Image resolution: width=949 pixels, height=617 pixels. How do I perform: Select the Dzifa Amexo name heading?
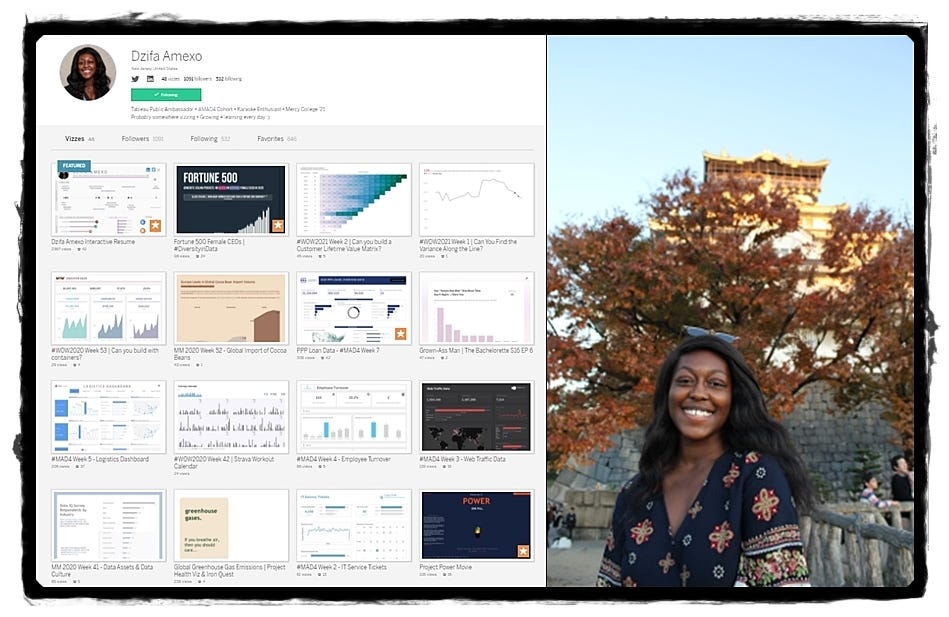point(166,56)
